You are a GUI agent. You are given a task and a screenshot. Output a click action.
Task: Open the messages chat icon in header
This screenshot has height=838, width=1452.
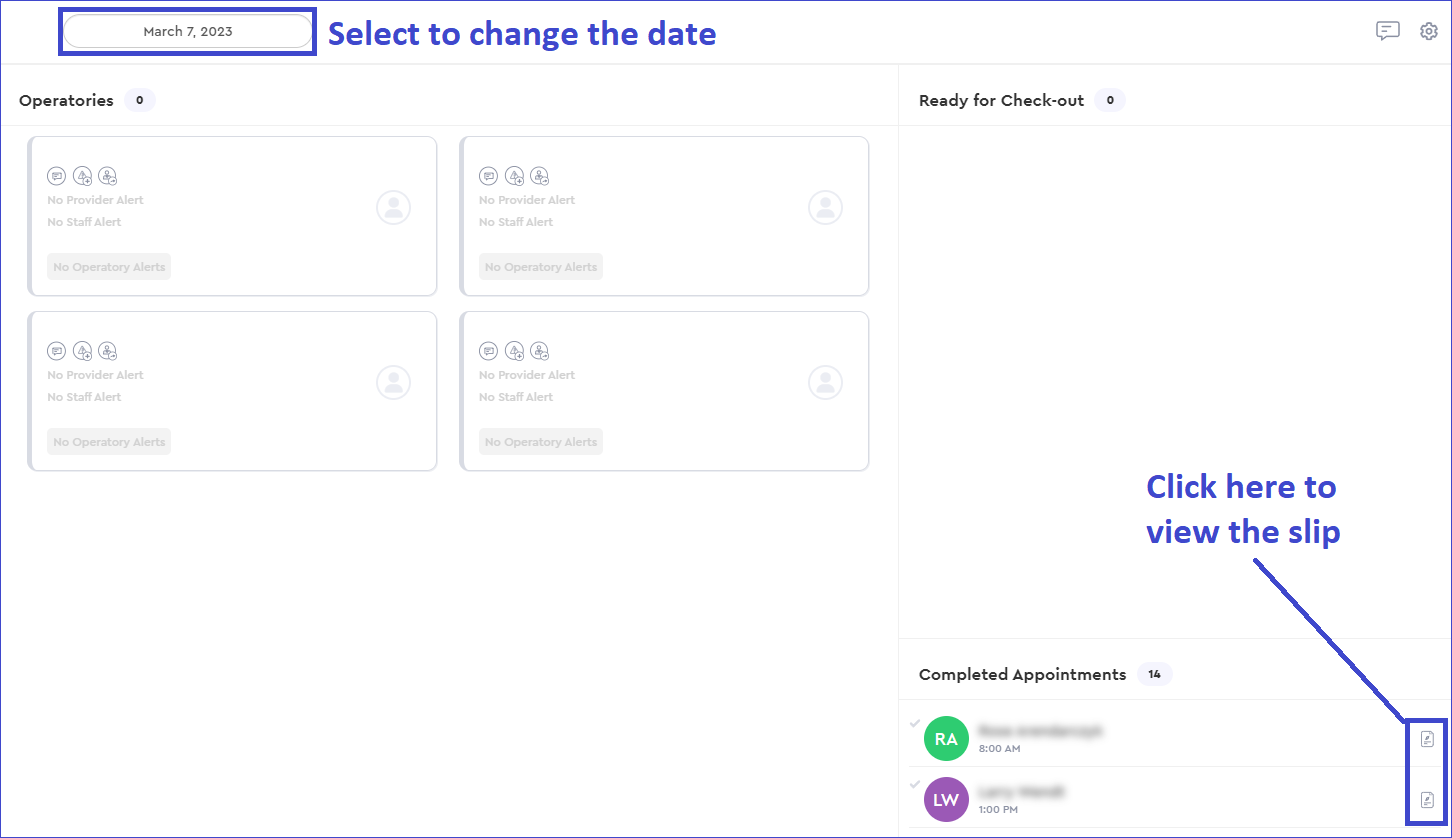(1387, 31)
